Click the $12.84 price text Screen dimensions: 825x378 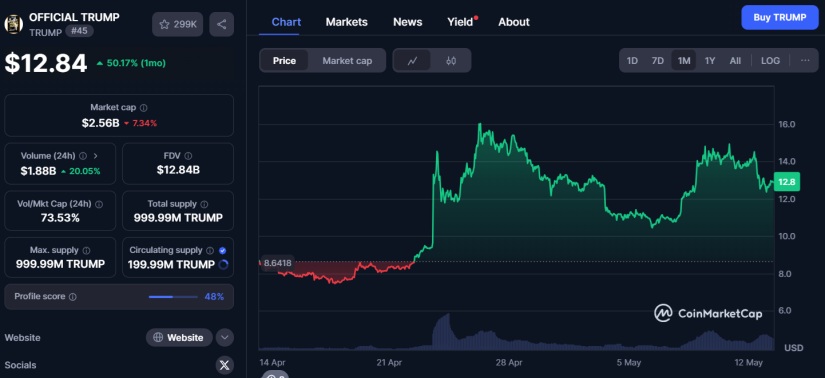pyautogui.click(x=46, y=63)
